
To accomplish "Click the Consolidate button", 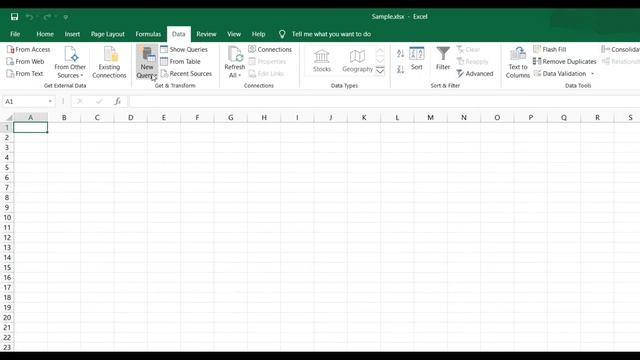I will (620, 49).
